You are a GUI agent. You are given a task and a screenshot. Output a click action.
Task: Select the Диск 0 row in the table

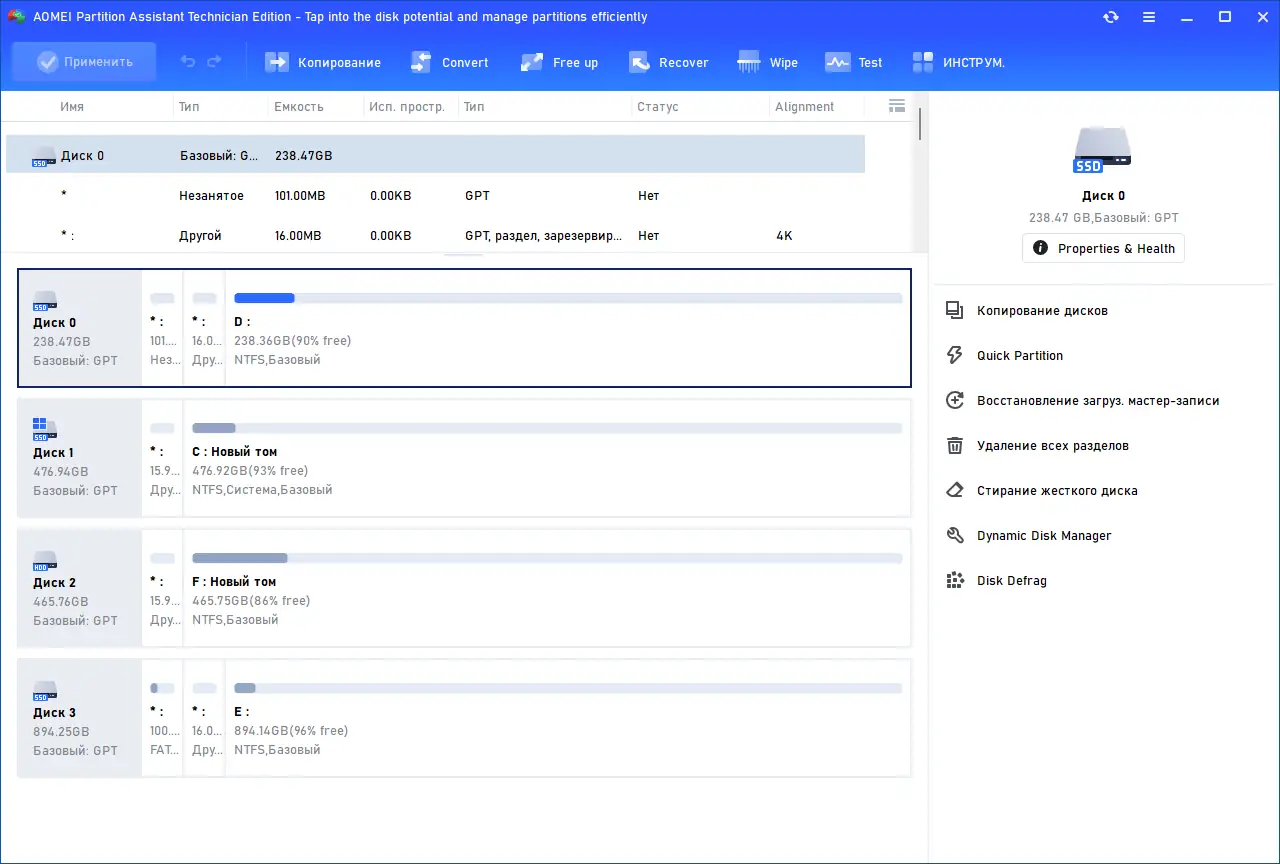tap(435, 155)
